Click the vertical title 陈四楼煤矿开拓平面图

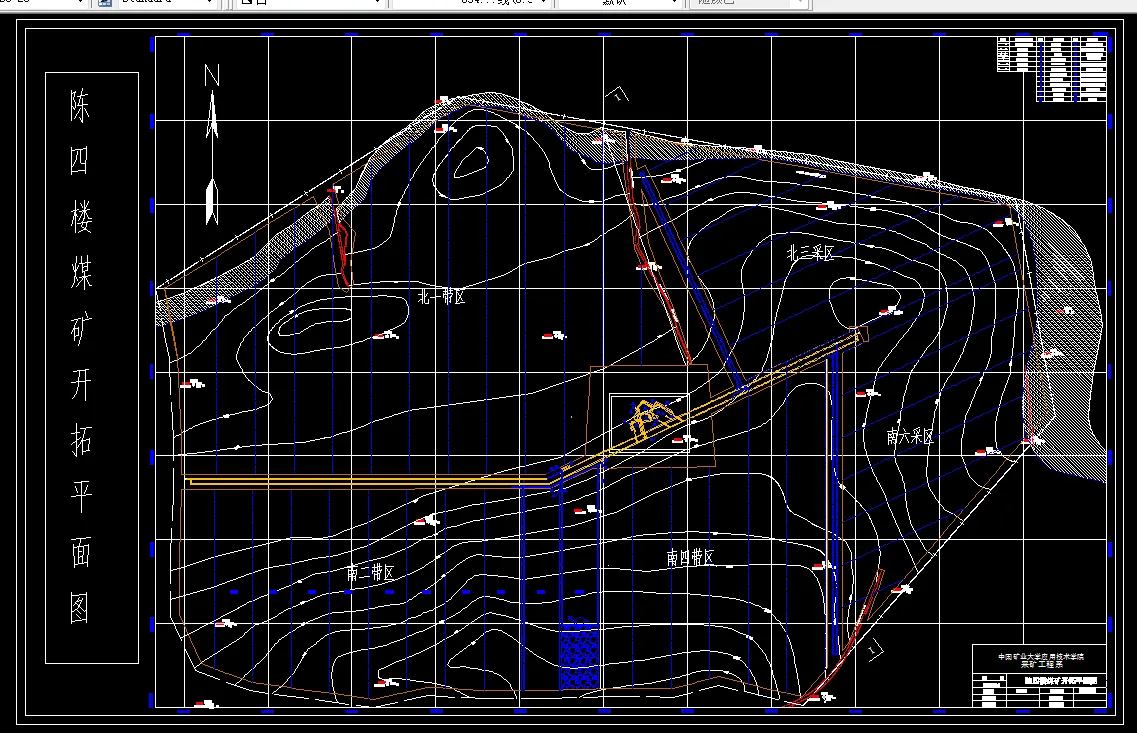[x=81, y=357]
